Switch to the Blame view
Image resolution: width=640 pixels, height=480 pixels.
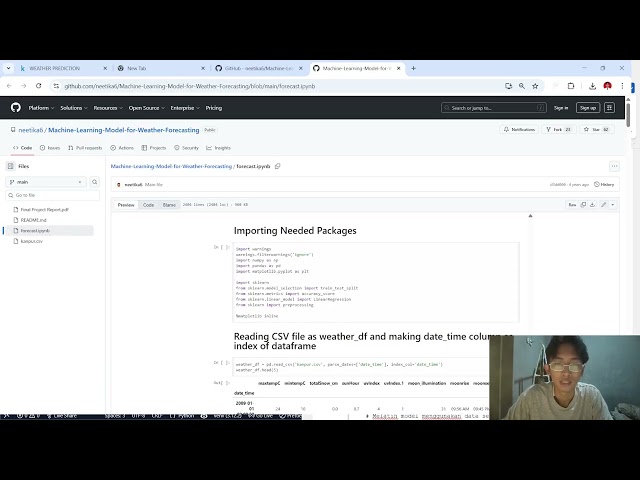pyautogui.click(x=169, y=204)
